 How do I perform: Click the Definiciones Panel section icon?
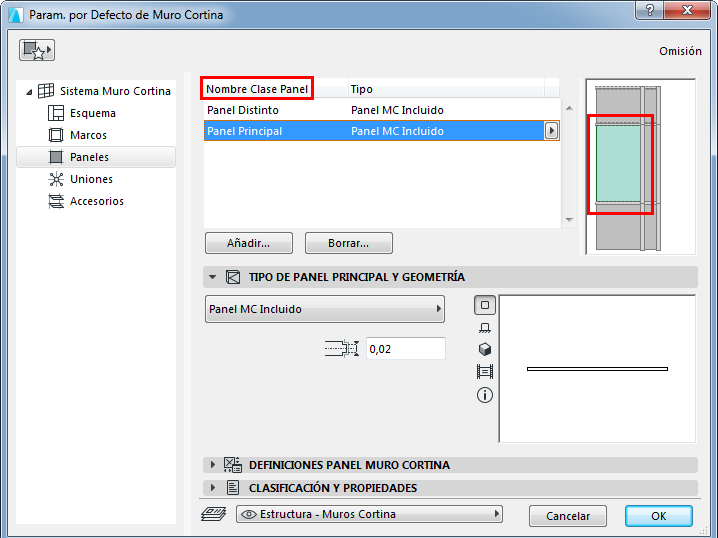tap(233, 465)
